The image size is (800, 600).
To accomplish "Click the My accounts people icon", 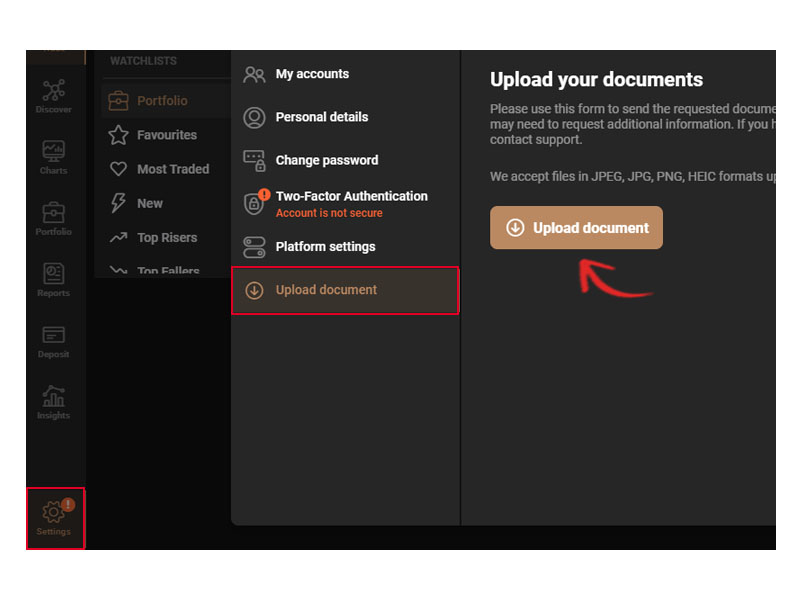I will tap(254, 74).
